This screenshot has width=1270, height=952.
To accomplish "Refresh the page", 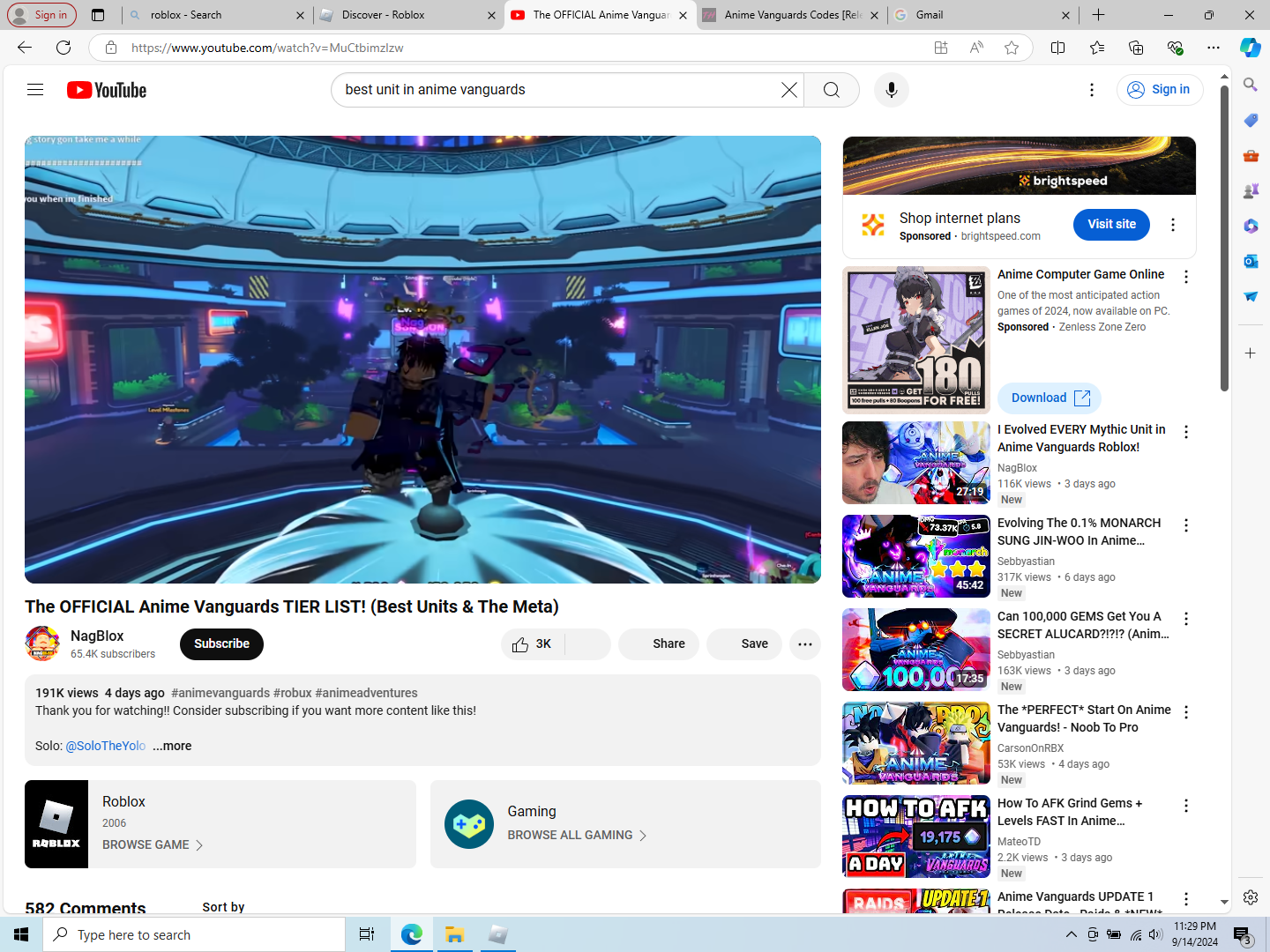I will tap(63, 48).
